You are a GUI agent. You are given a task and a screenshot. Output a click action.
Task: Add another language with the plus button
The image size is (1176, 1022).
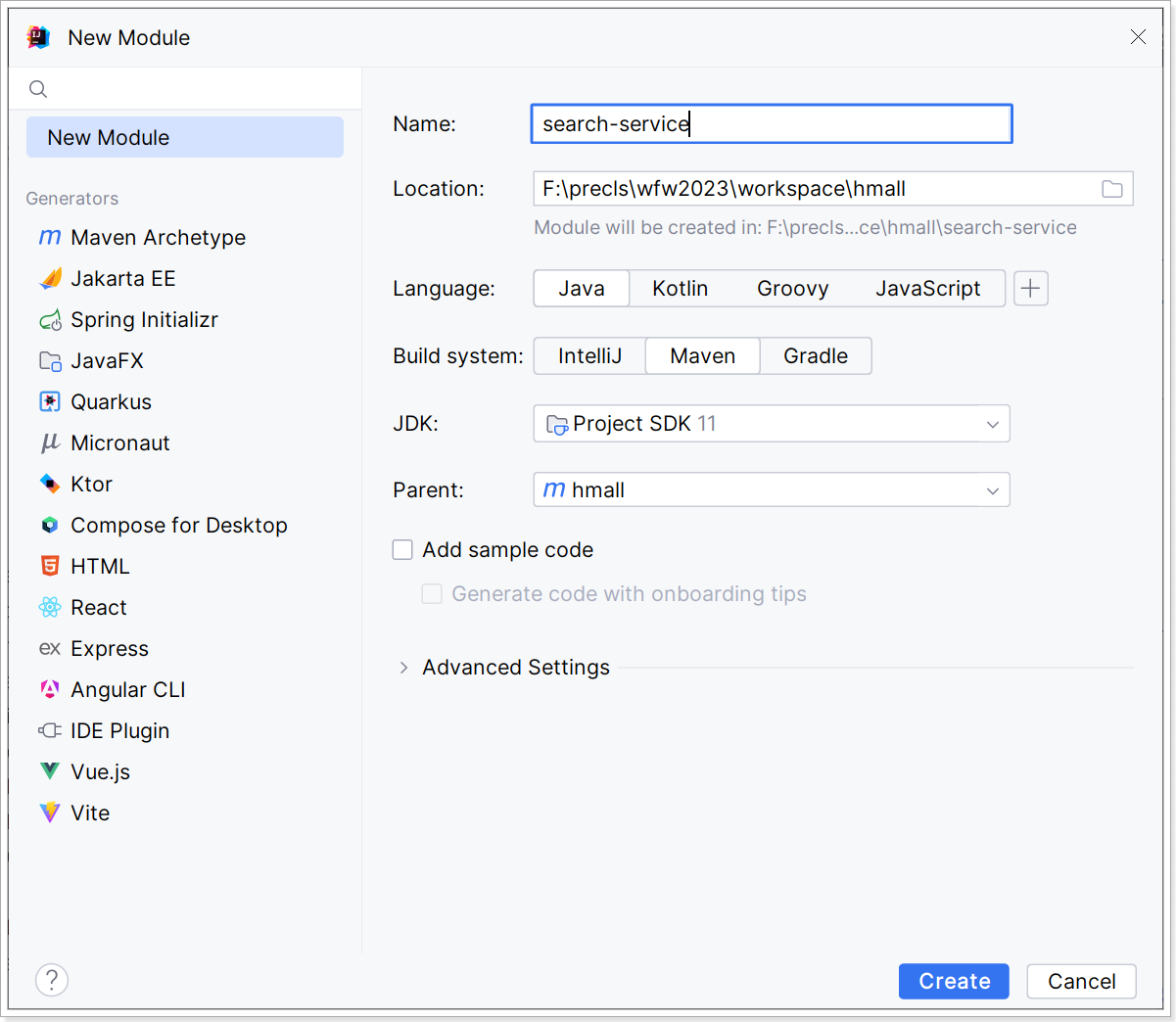(x=1030, y=289)
